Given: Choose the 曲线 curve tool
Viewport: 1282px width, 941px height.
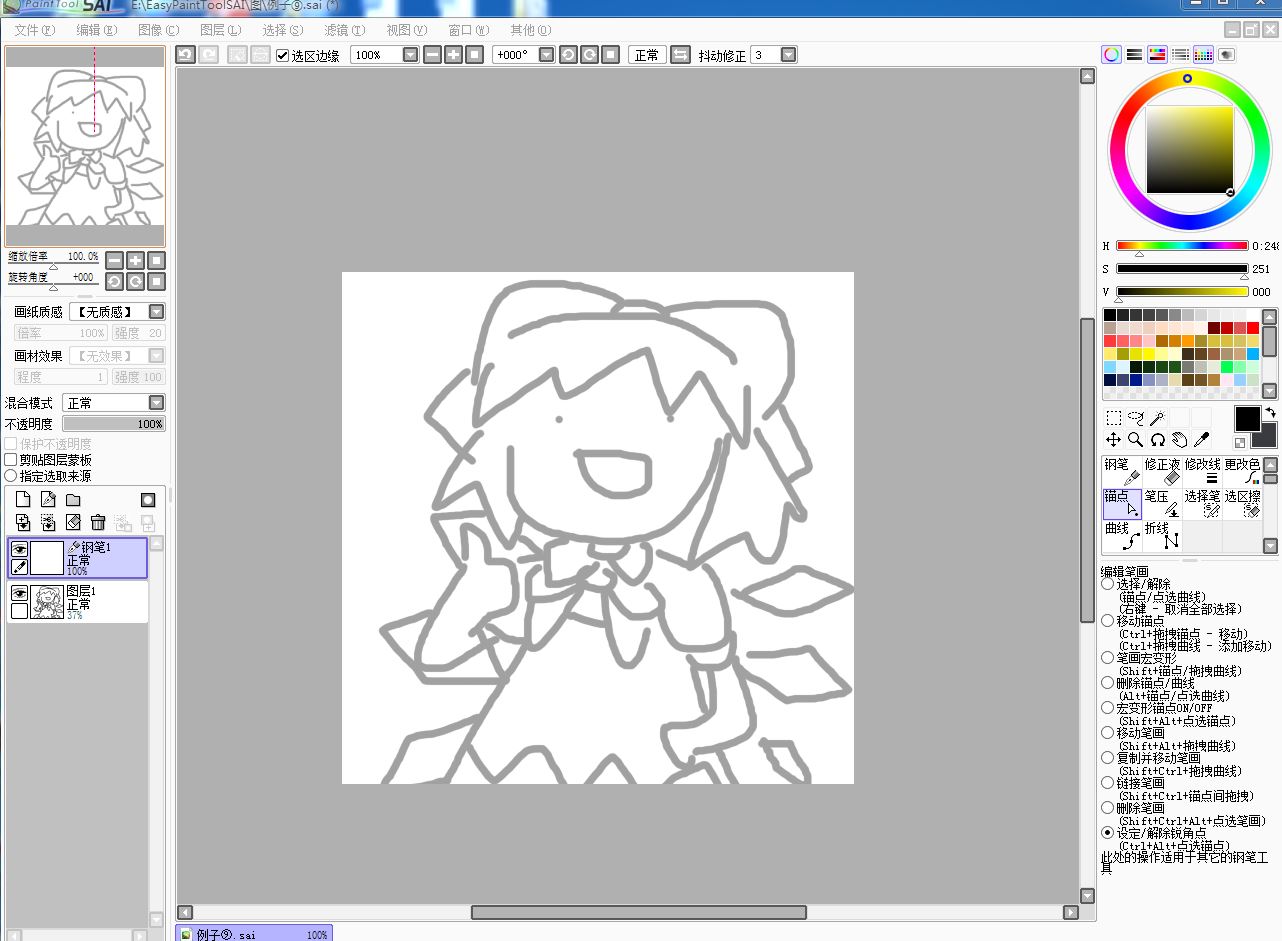Looking at the screenshot, I should [1122, 534].
